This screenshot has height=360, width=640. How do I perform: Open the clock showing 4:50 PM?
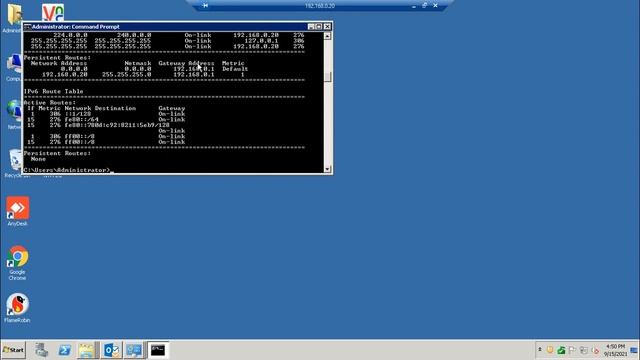click(x=616, y=350)
